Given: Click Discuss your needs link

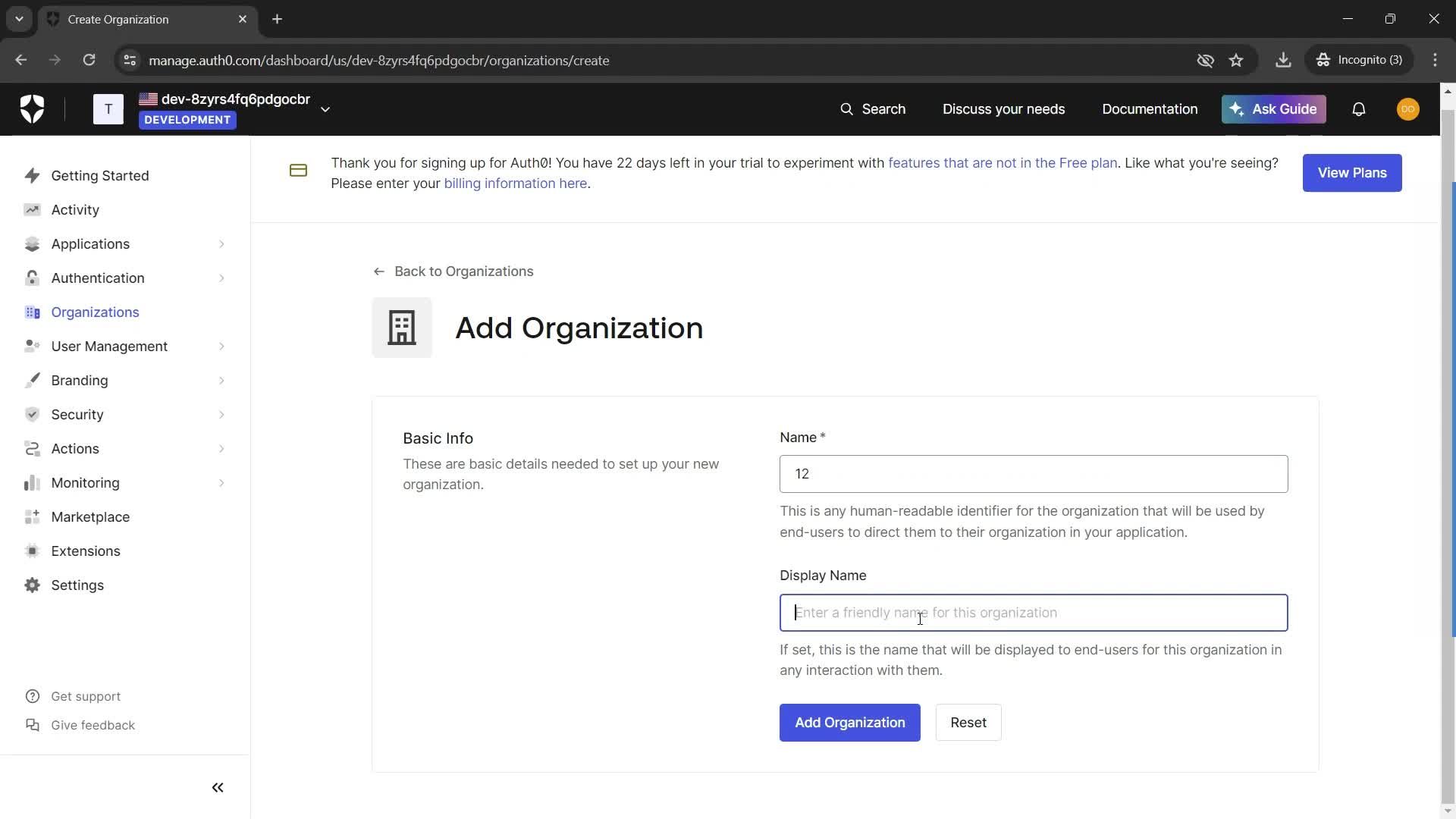Looking at the screenshot, I should tap(1003, 109).
